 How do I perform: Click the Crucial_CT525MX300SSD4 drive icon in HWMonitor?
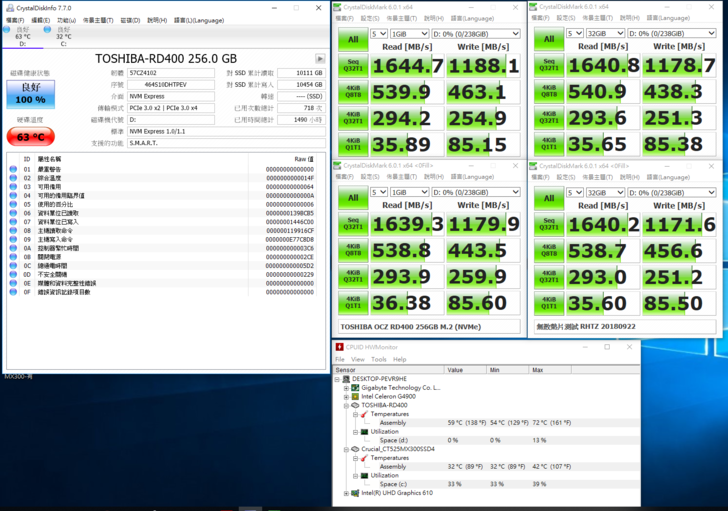click(x=354, y=449)
